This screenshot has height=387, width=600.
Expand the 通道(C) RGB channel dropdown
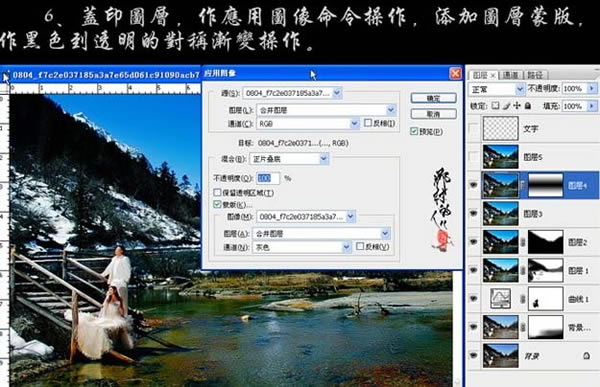(x=308, y=124)
